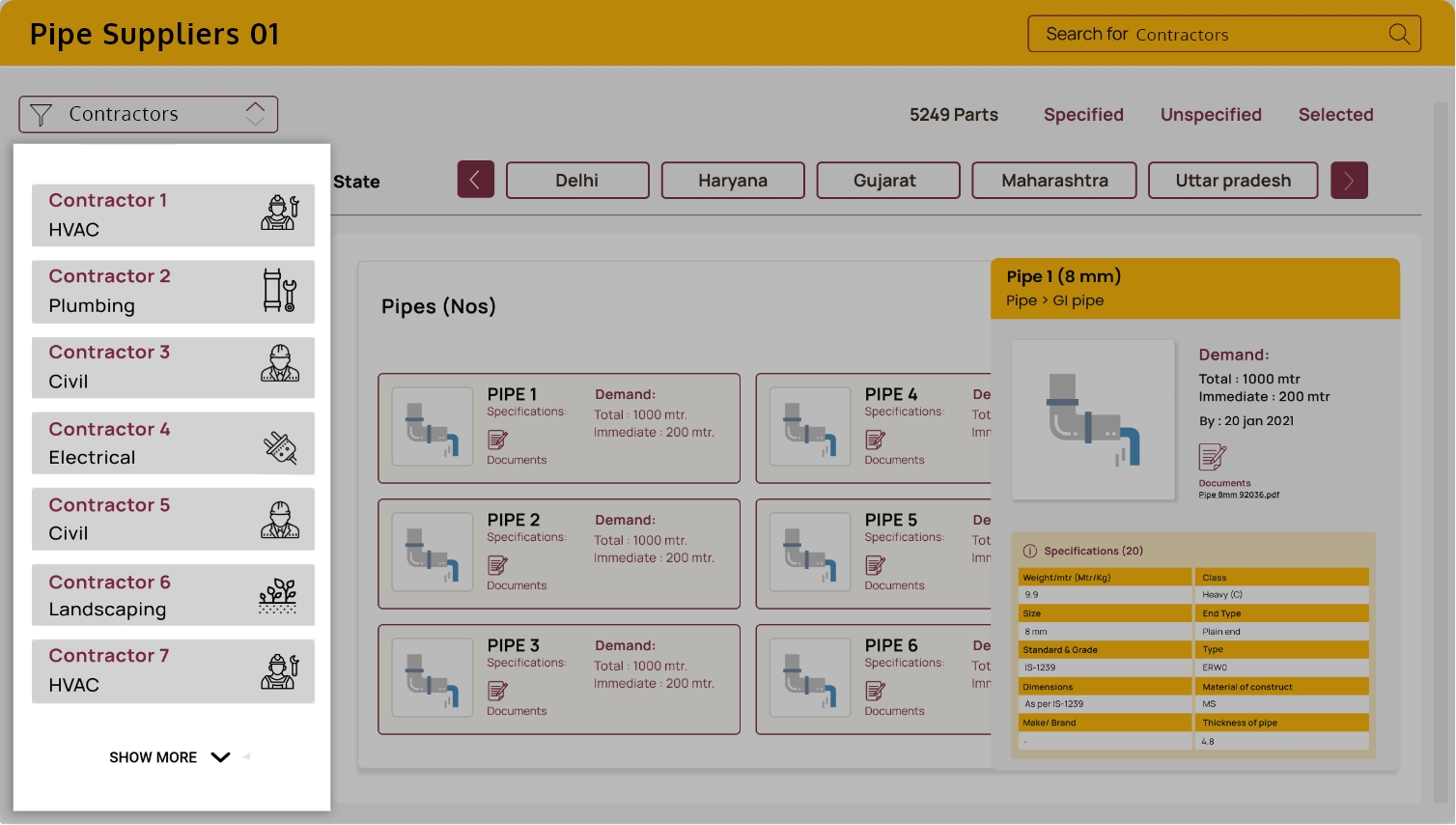Click Standard & Grade specification header
This screenshot has width=1456, height=825.
click(1105, 650)
